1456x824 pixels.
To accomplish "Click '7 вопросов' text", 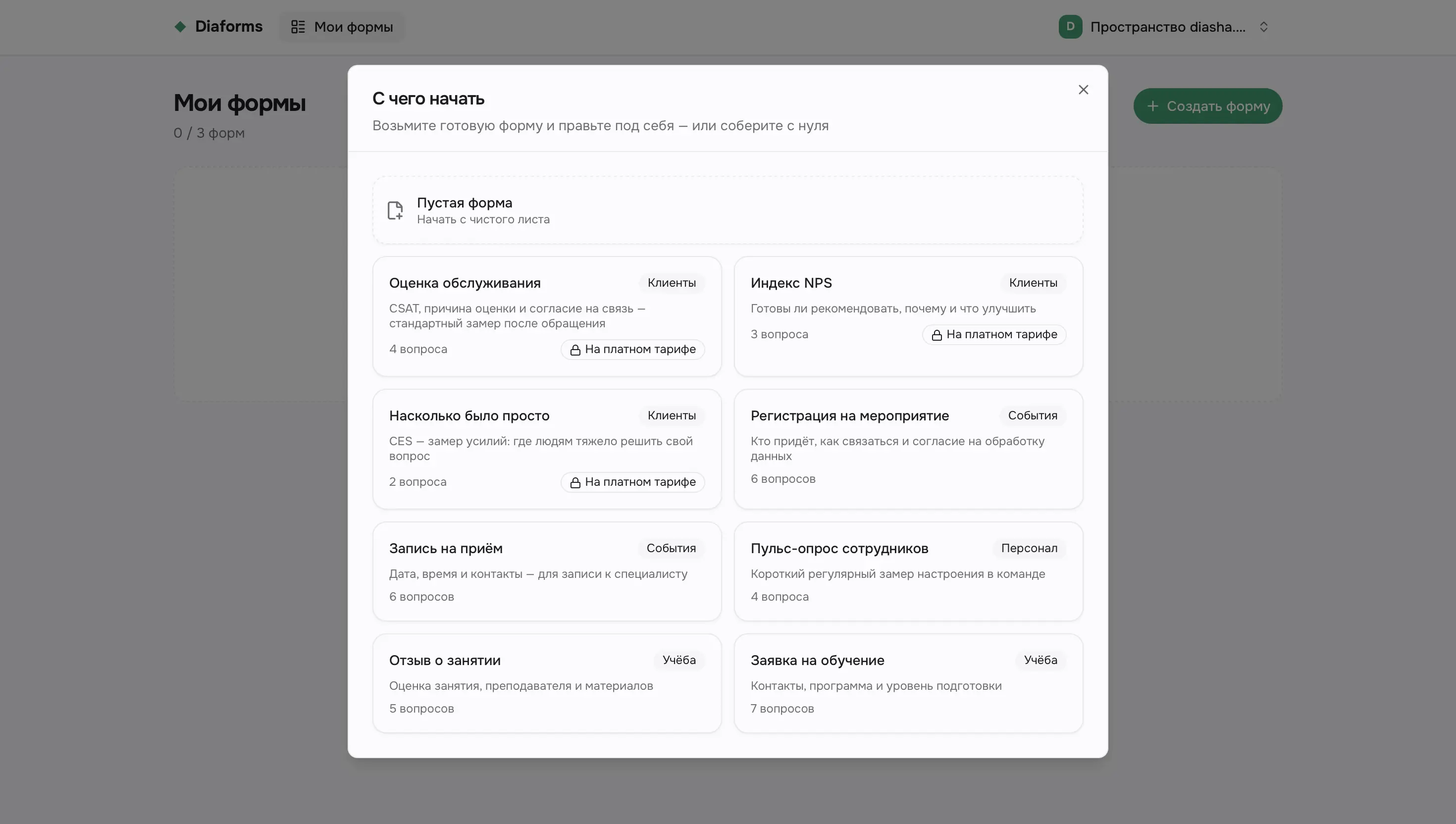I will (x=782, y=709).
